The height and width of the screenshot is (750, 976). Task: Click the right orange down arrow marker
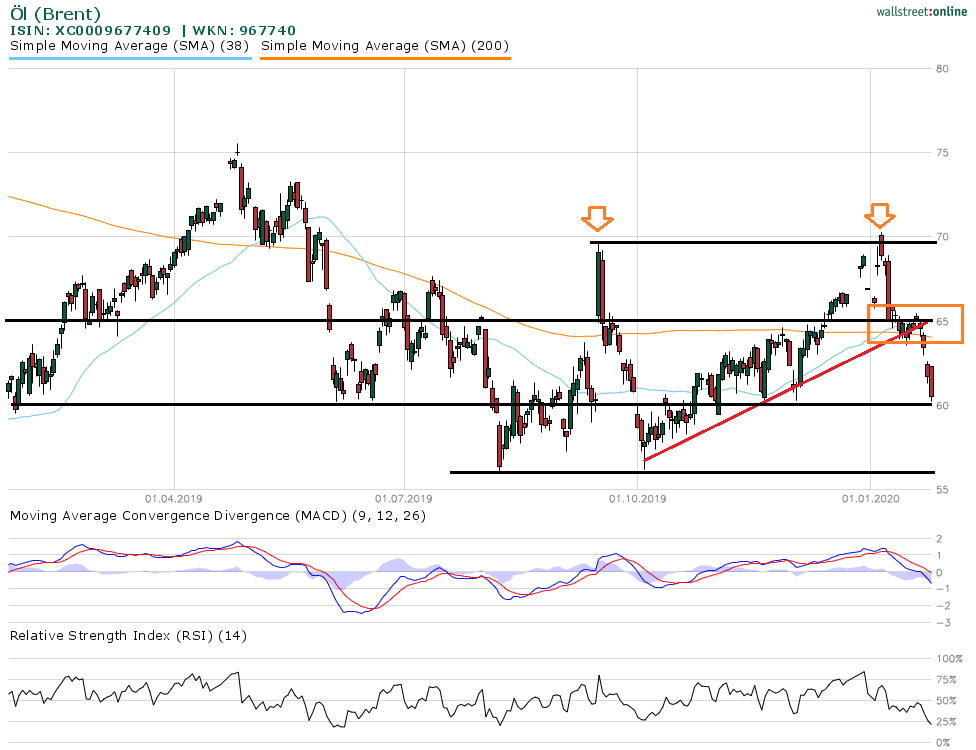(x=880, y=215)
